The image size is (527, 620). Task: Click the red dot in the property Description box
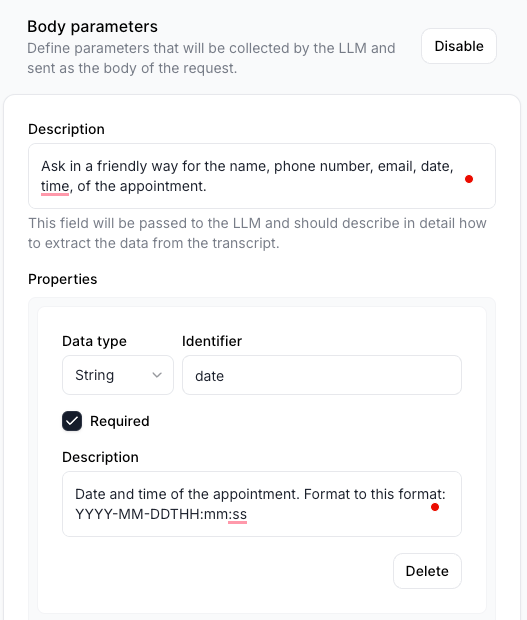coord(435,507)
